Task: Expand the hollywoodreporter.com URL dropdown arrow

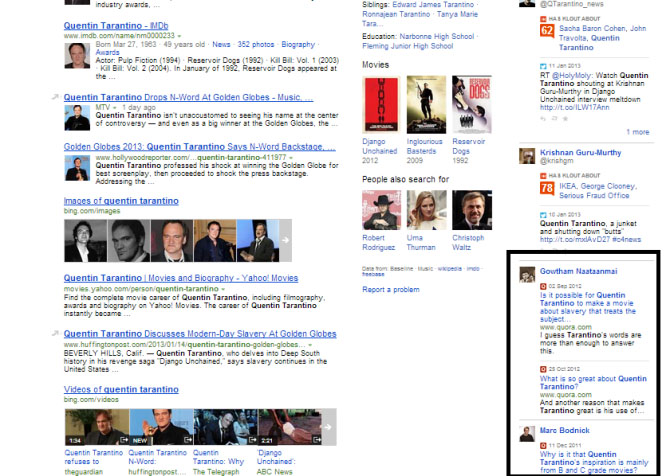Action: click(x=291, y=158)
